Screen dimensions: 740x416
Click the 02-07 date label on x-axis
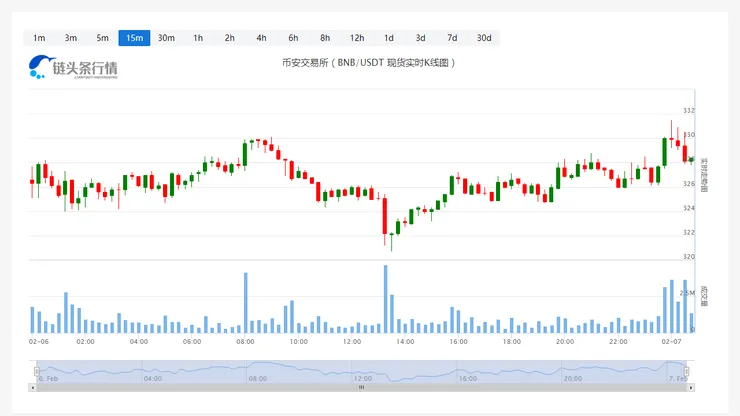coord(671,341)
